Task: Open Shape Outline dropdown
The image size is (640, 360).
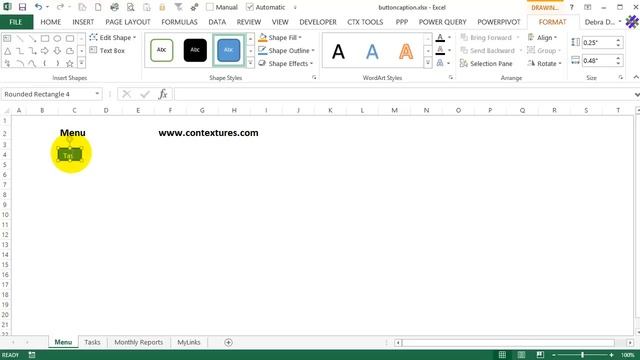Action: (x=287, y=51)
